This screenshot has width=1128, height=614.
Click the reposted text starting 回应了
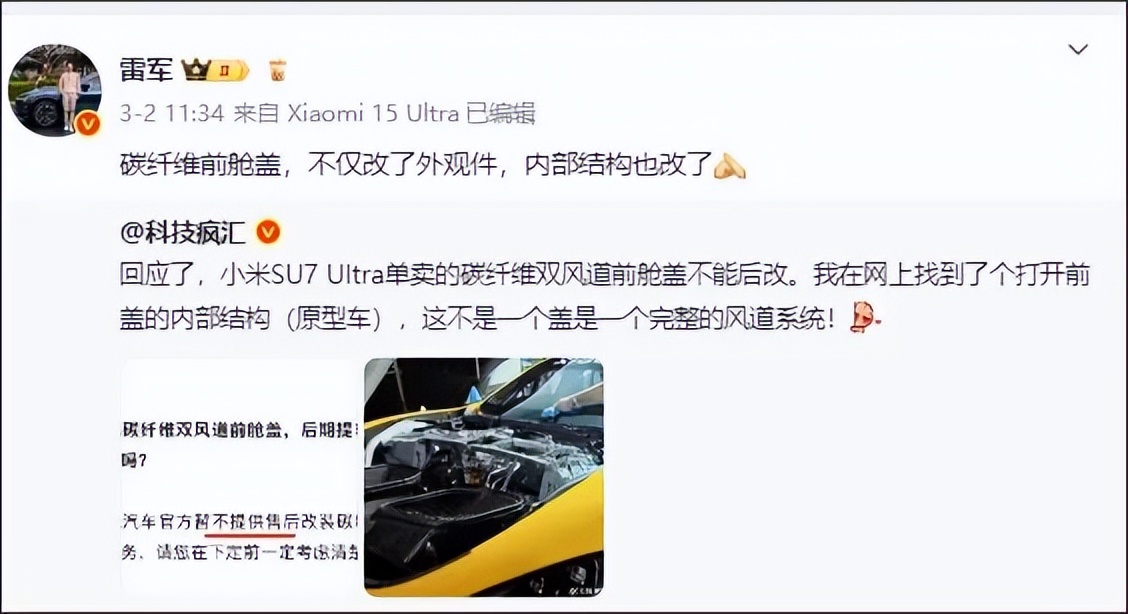(x=604, y=275)
